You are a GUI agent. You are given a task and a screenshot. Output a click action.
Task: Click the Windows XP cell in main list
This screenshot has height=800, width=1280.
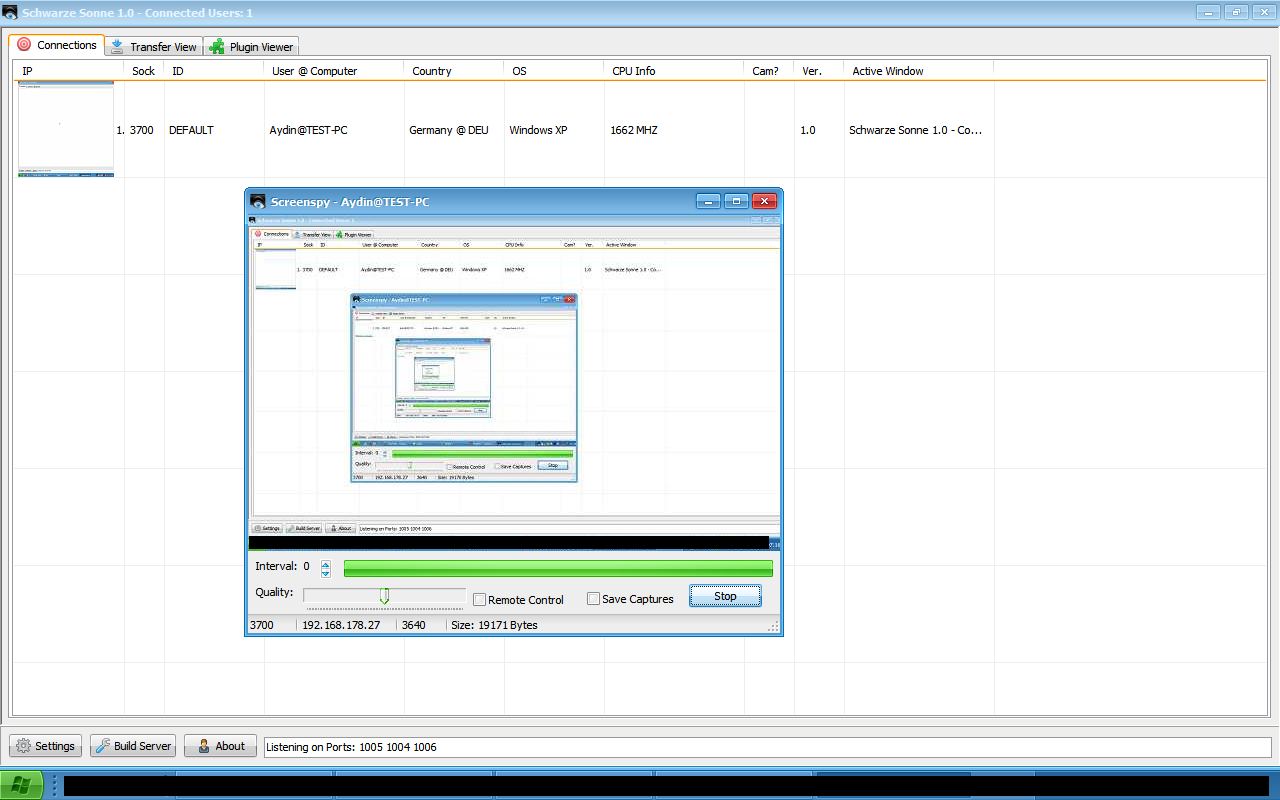[538, 130]
